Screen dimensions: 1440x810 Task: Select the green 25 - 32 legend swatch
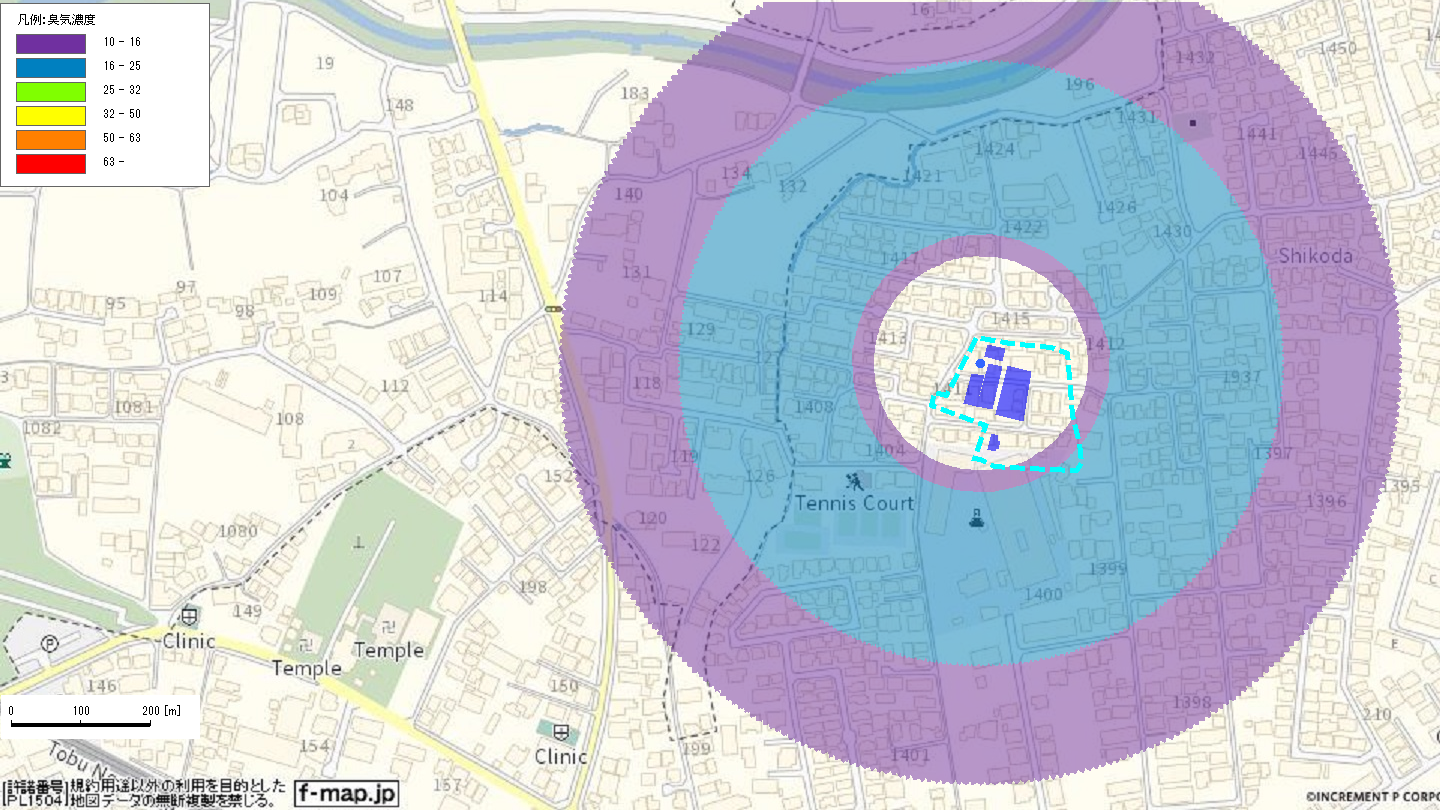click(x=51, y=91)
